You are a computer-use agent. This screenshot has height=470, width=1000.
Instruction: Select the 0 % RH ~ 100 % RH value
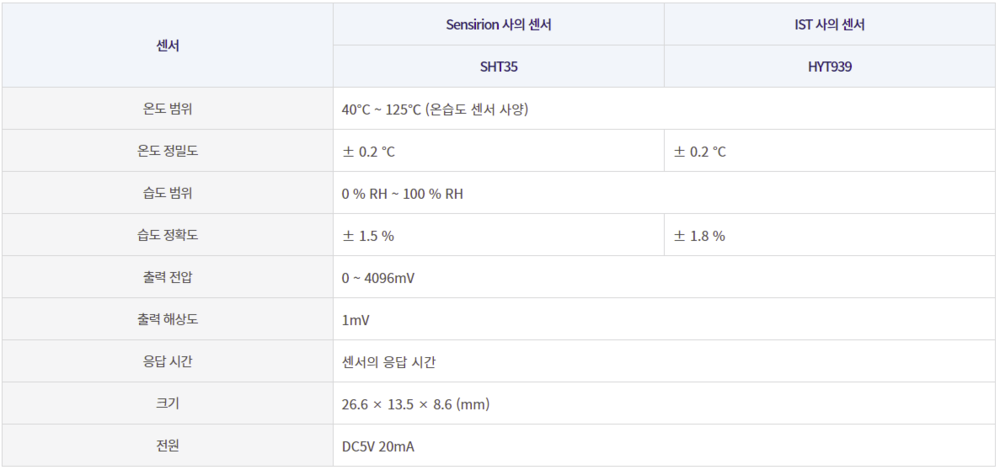coord(402,194)
